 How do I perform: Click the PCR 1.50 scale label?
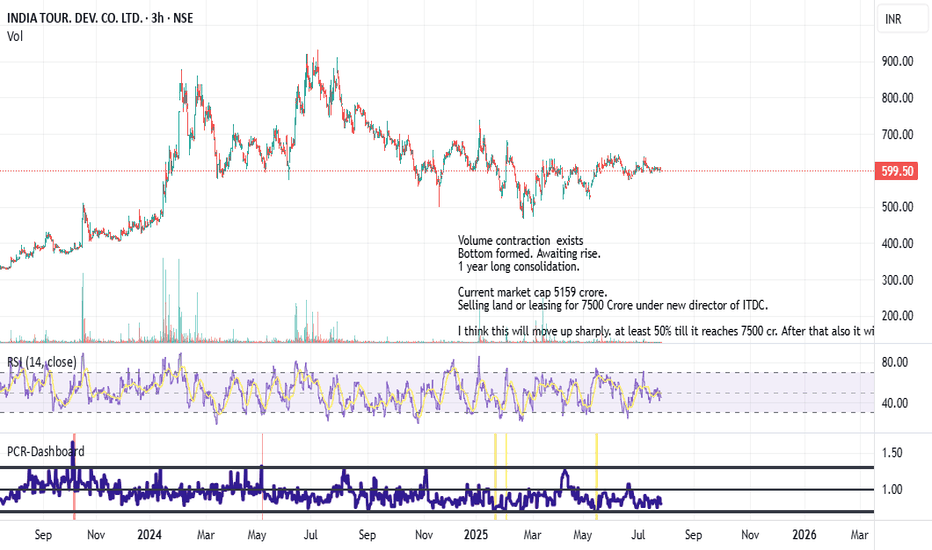point(892,452)
